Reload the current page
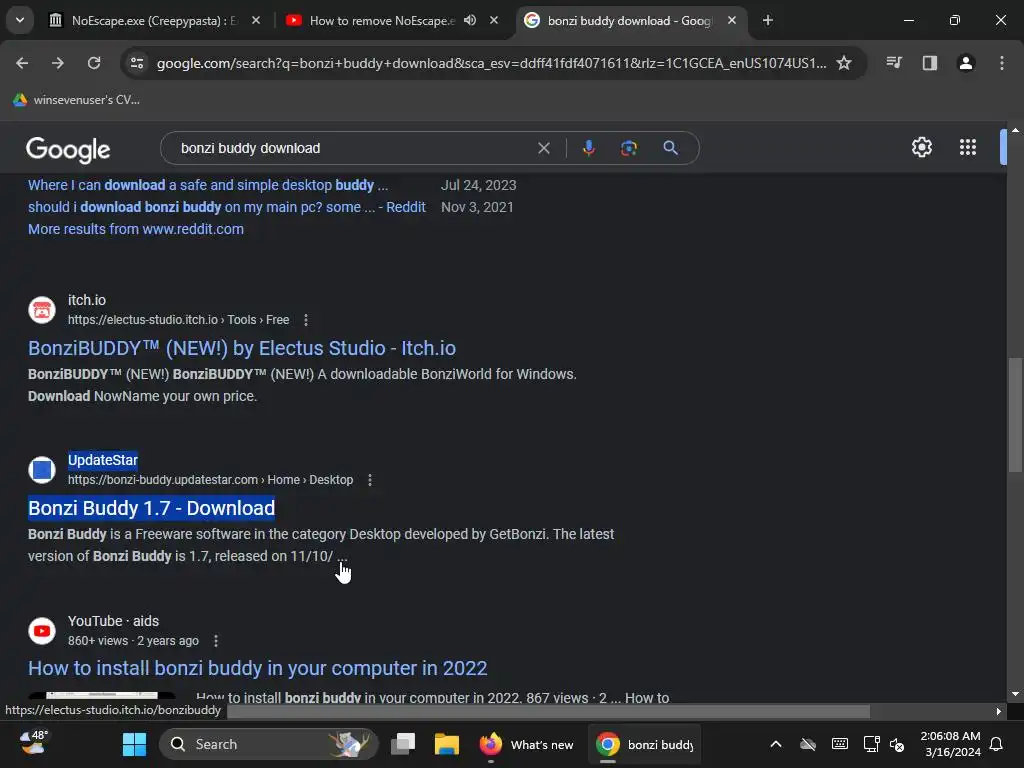 [x=94, y=63]
